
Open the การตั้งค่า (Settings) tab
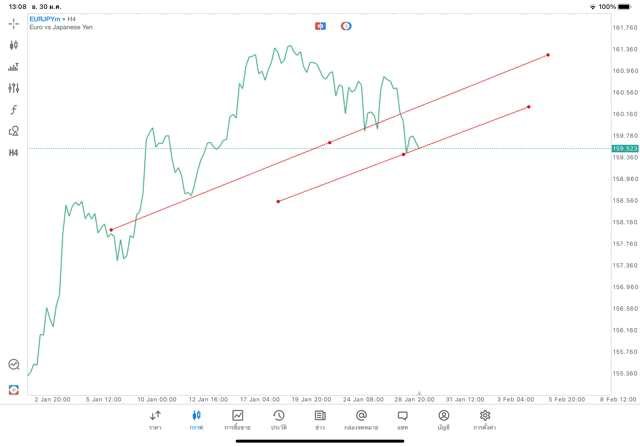coord(485,419)
